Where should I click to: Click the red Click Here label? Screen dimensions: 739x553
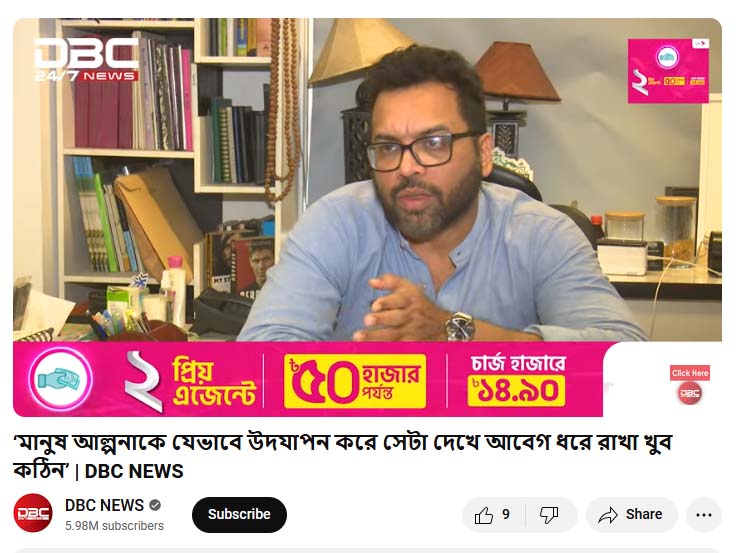click(x=690, y=373)
